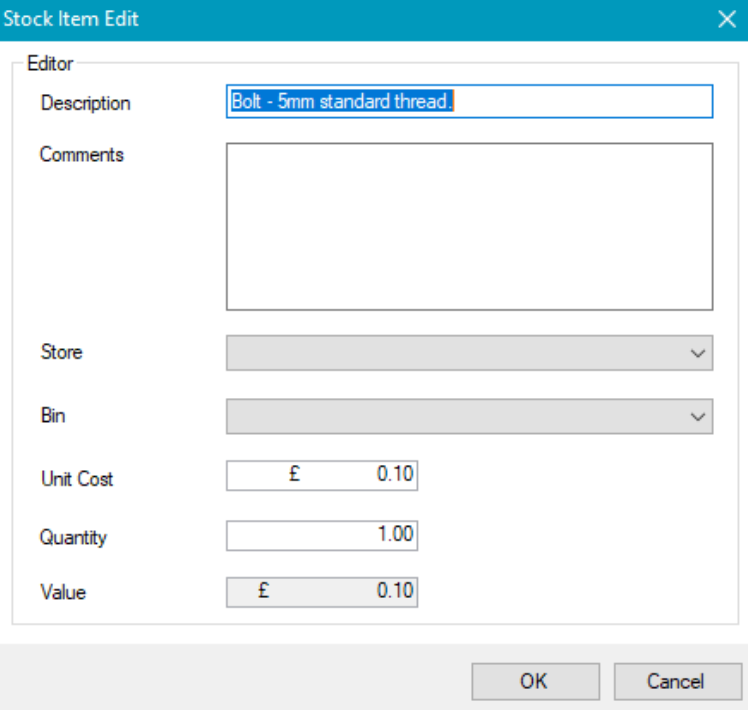Screen dimensions: 748x710
Task: Click the Comments label
Action: click(x=82, y=155)
